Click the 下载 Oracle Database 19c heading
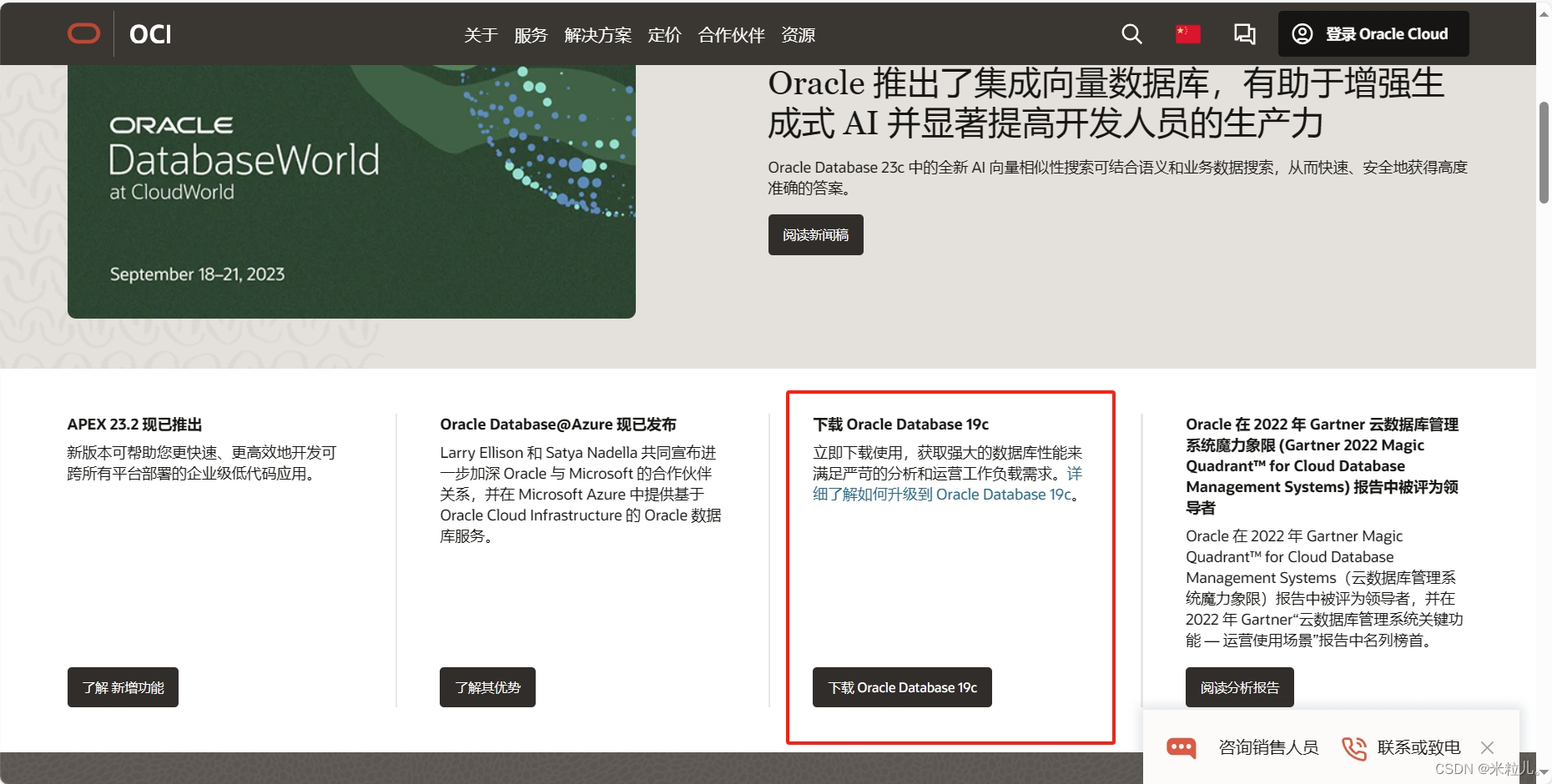Viewport: 1552px width, 784px height. (901, 425)
